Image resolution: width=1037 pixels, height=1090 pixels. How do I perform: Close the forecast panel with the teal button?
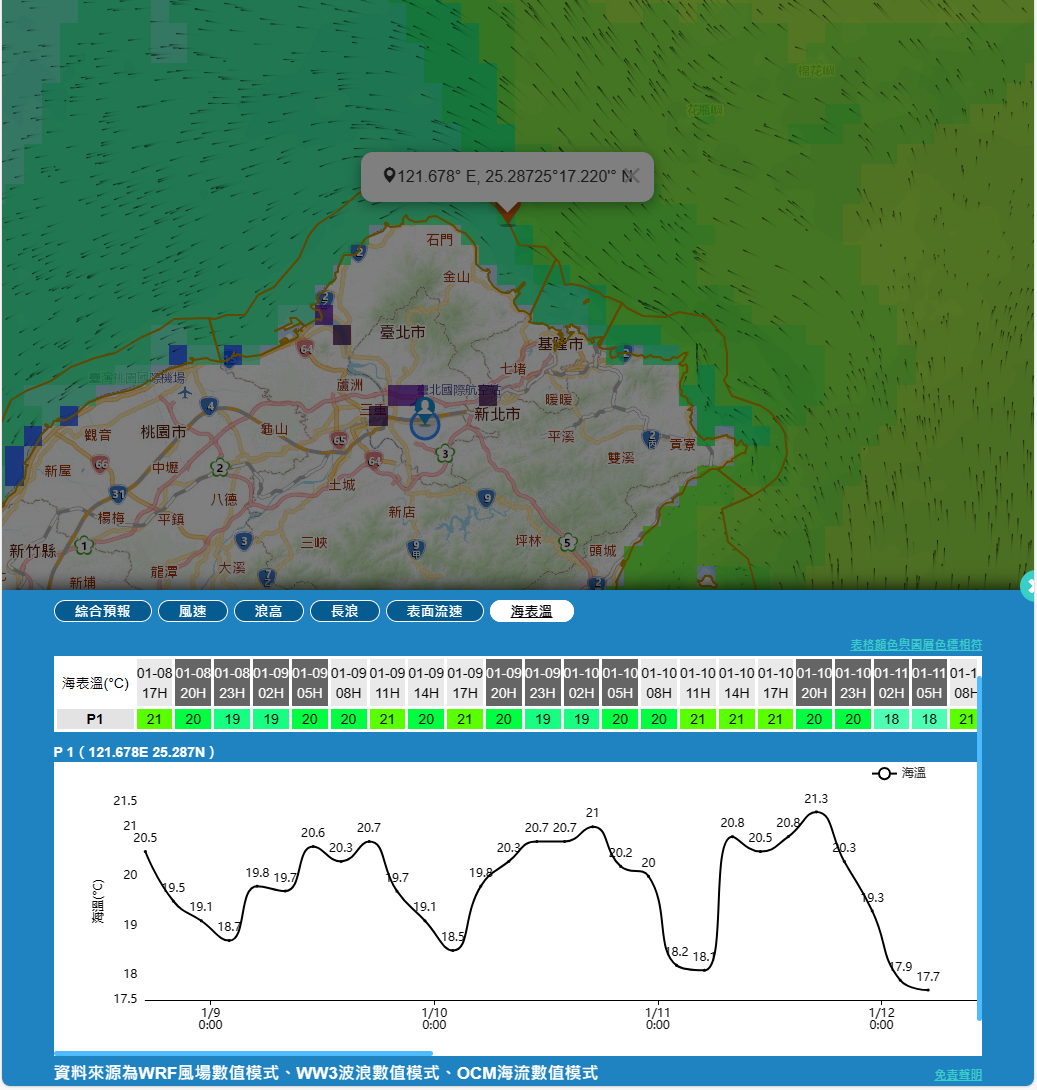click(1029, 586)
